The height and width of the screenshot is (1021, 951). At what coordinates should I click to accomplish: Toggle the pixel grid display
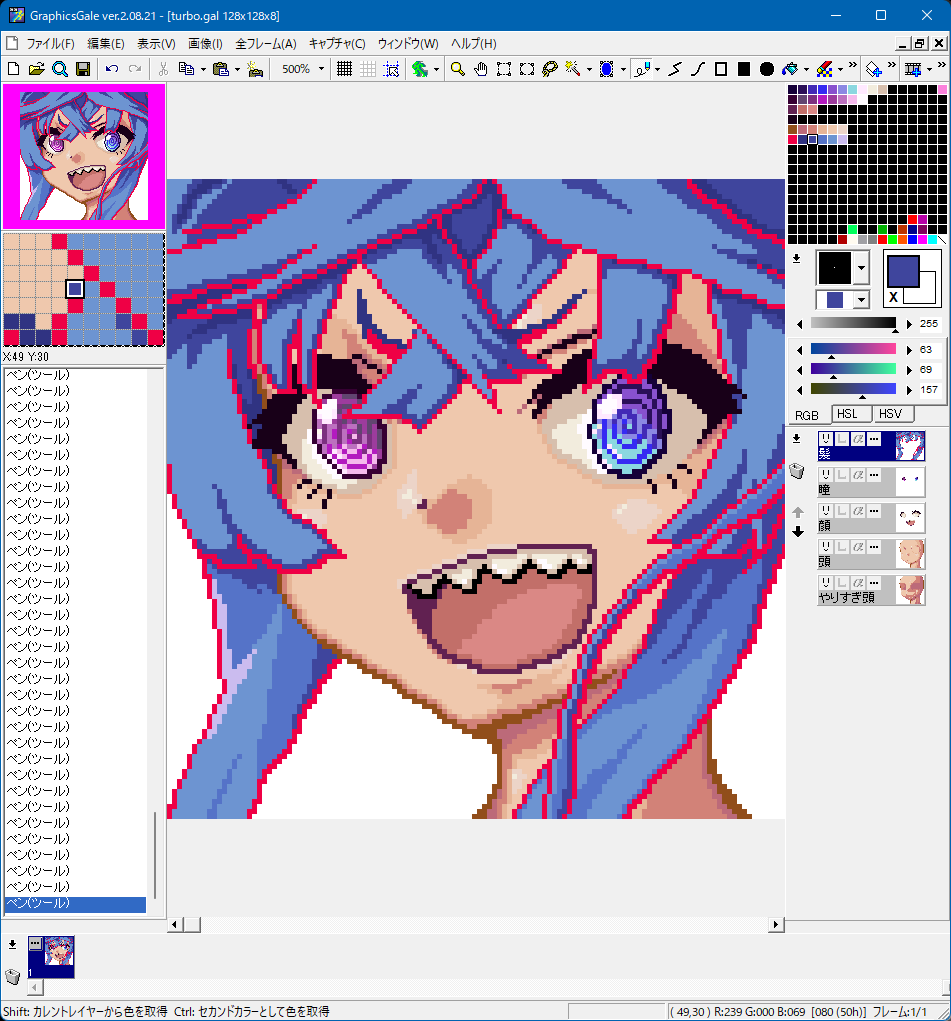(x=344, y=69)
